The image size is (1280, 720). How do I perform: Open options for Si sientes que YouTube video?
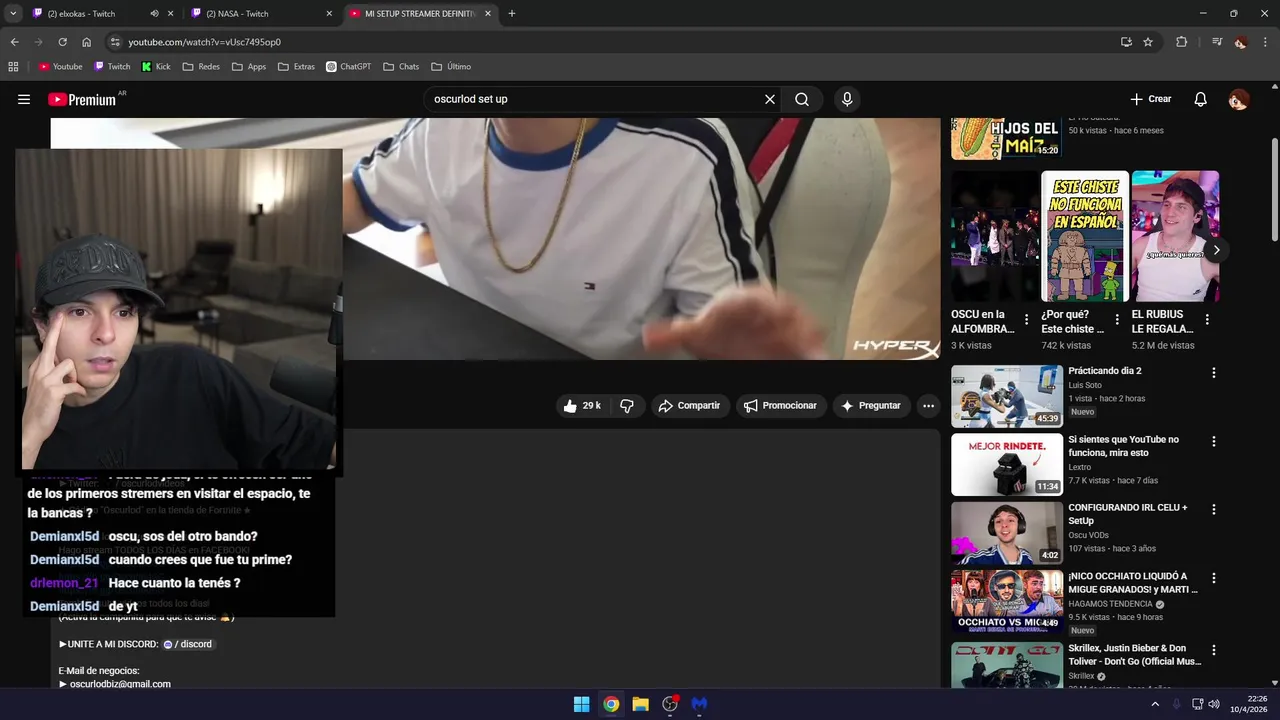click(x=1214, y=441)
